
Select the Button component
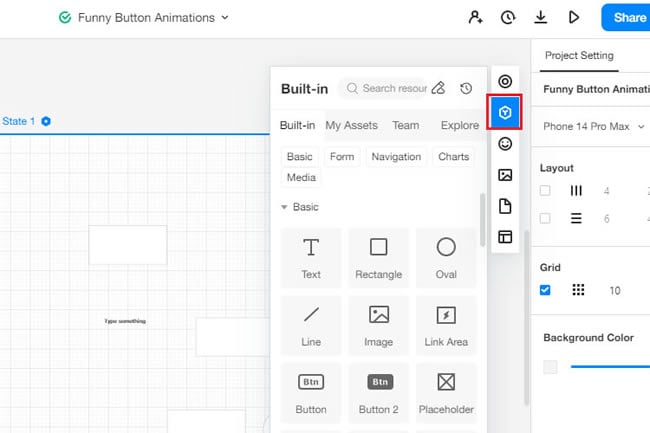(x=311, y=393)
